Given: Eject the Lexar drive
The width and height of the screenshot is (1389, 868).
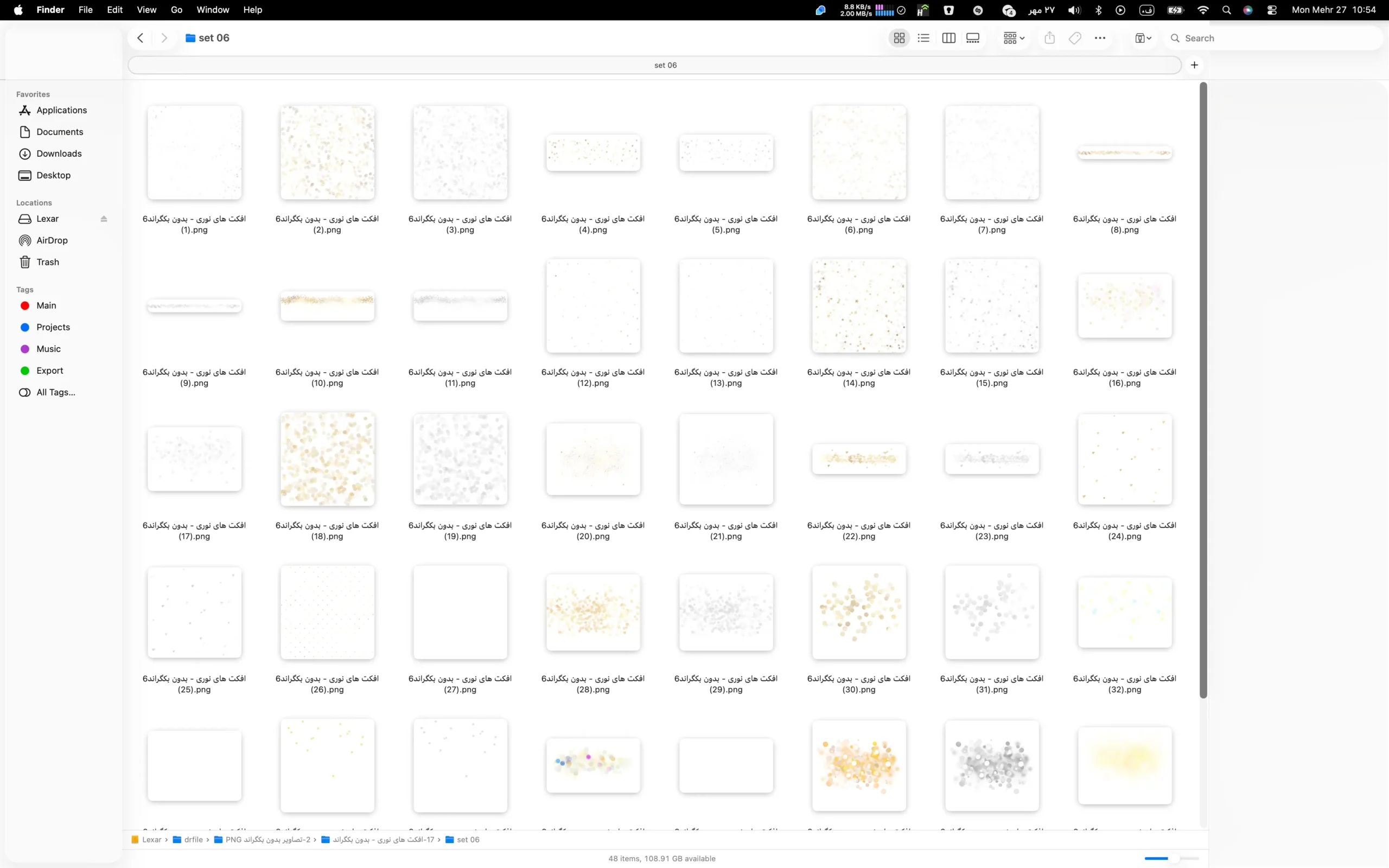Looking at the screenshot, I should [104, 219].
